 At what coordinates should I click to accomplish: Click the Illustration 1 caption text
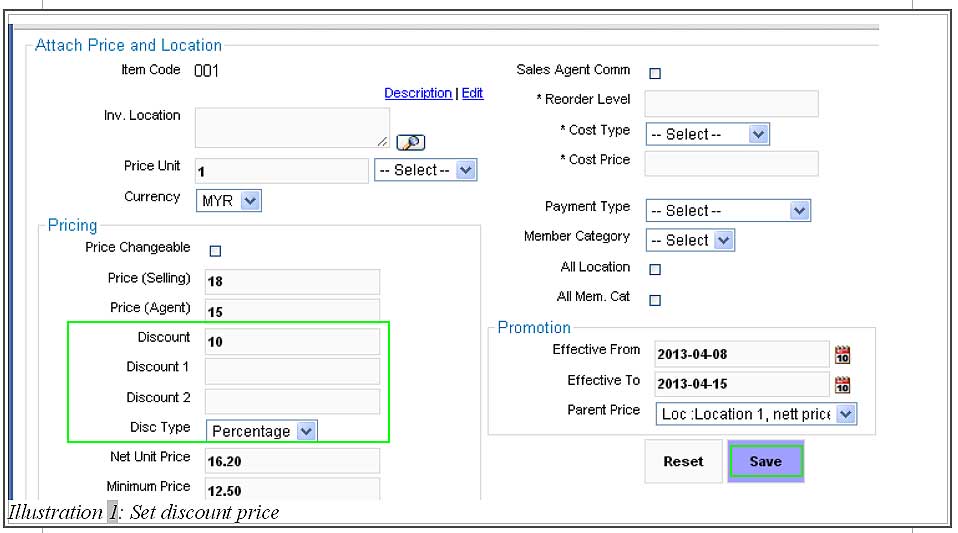pyautogui.click(x=143, y=512)
